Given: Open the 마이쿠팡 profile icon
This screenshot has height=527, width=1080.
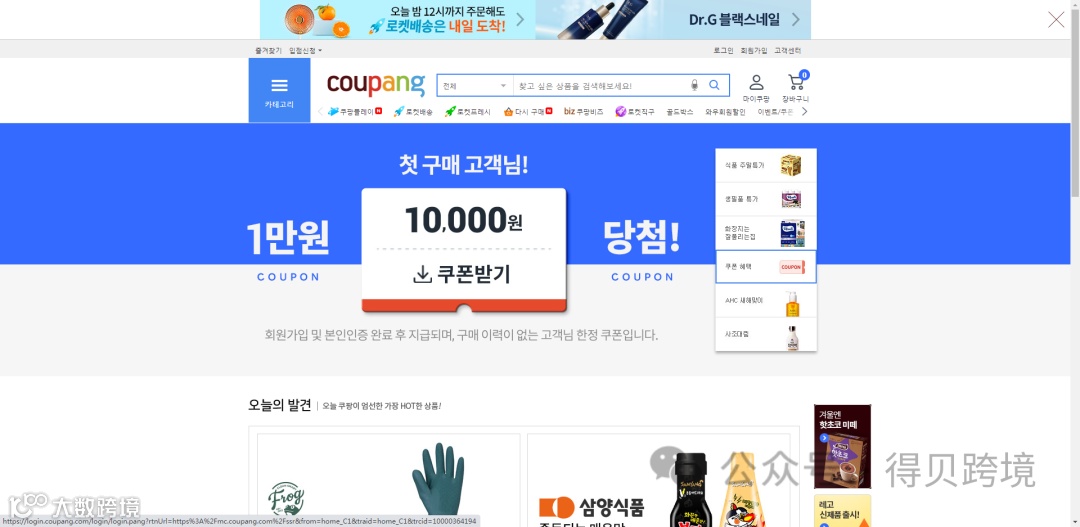Looking at the screenshot, I should [x=756, y=88].
